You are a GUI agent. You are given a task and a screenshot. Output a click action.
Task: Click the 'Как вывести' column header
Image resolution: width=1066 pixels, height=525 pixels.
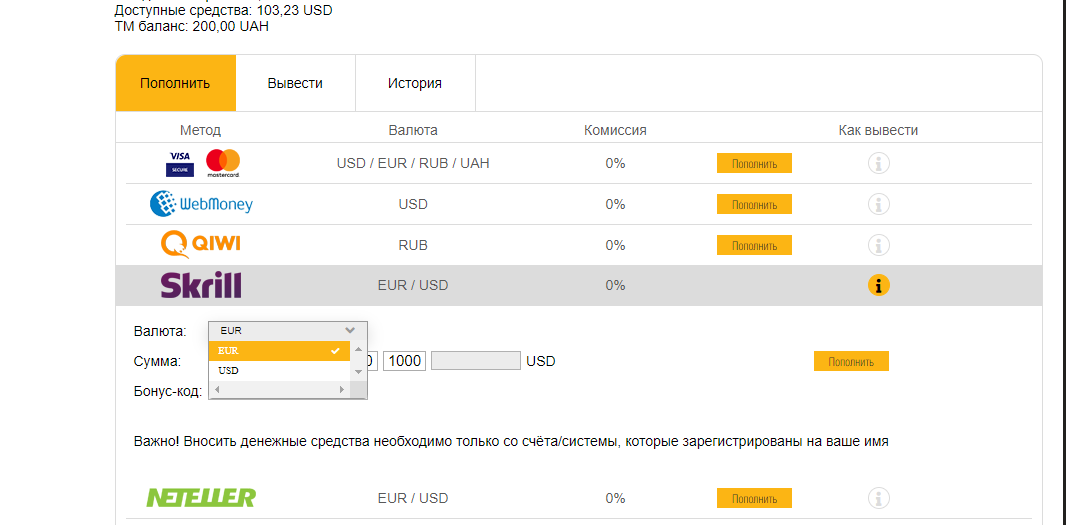pyautogui.click(x=878, y=131)
